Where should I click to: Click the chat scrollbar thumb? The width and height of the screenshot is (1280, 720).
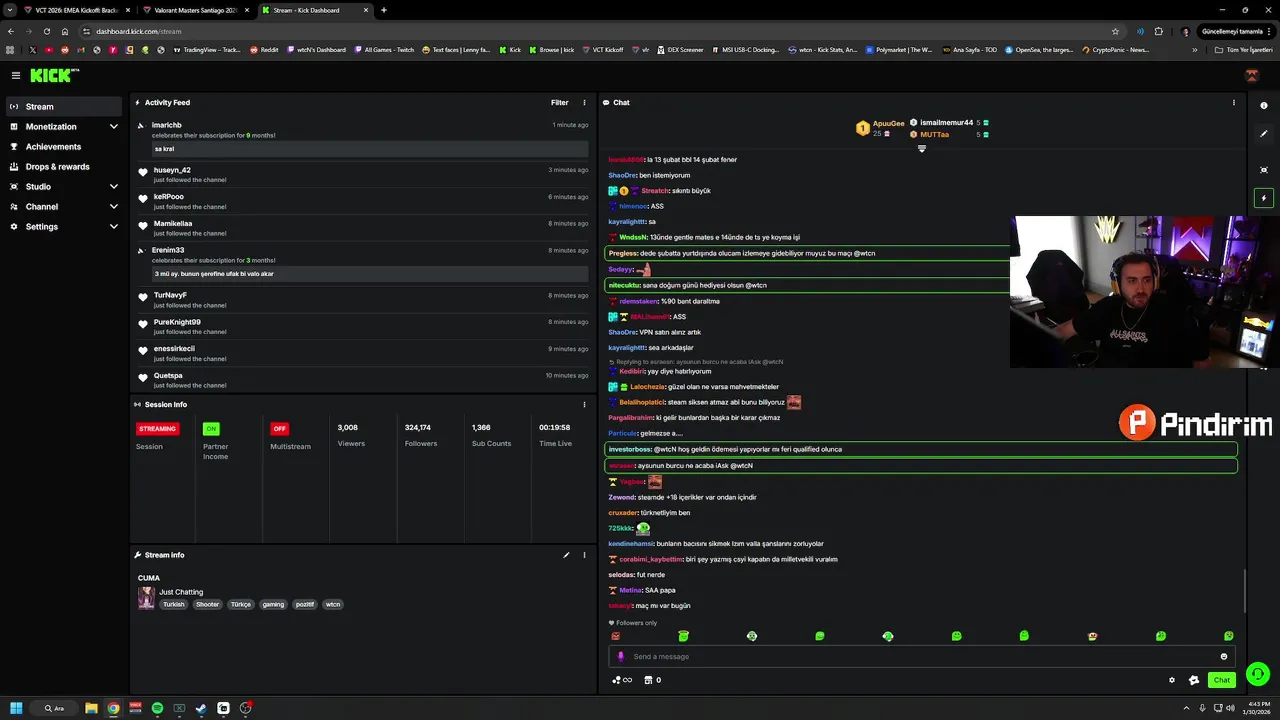pos(1245,590)
